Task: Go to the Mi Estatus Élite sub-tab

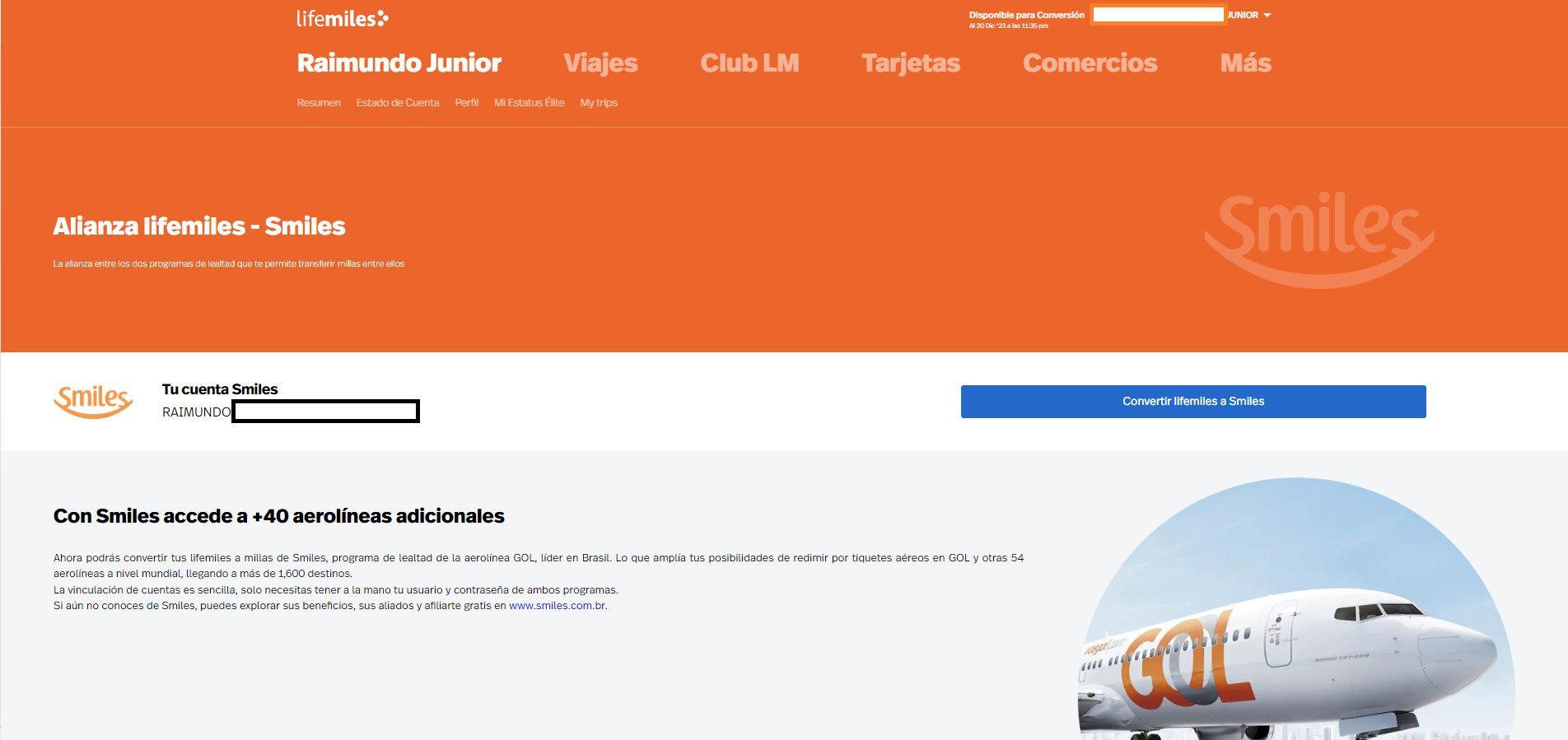Action: coord(530,103)
